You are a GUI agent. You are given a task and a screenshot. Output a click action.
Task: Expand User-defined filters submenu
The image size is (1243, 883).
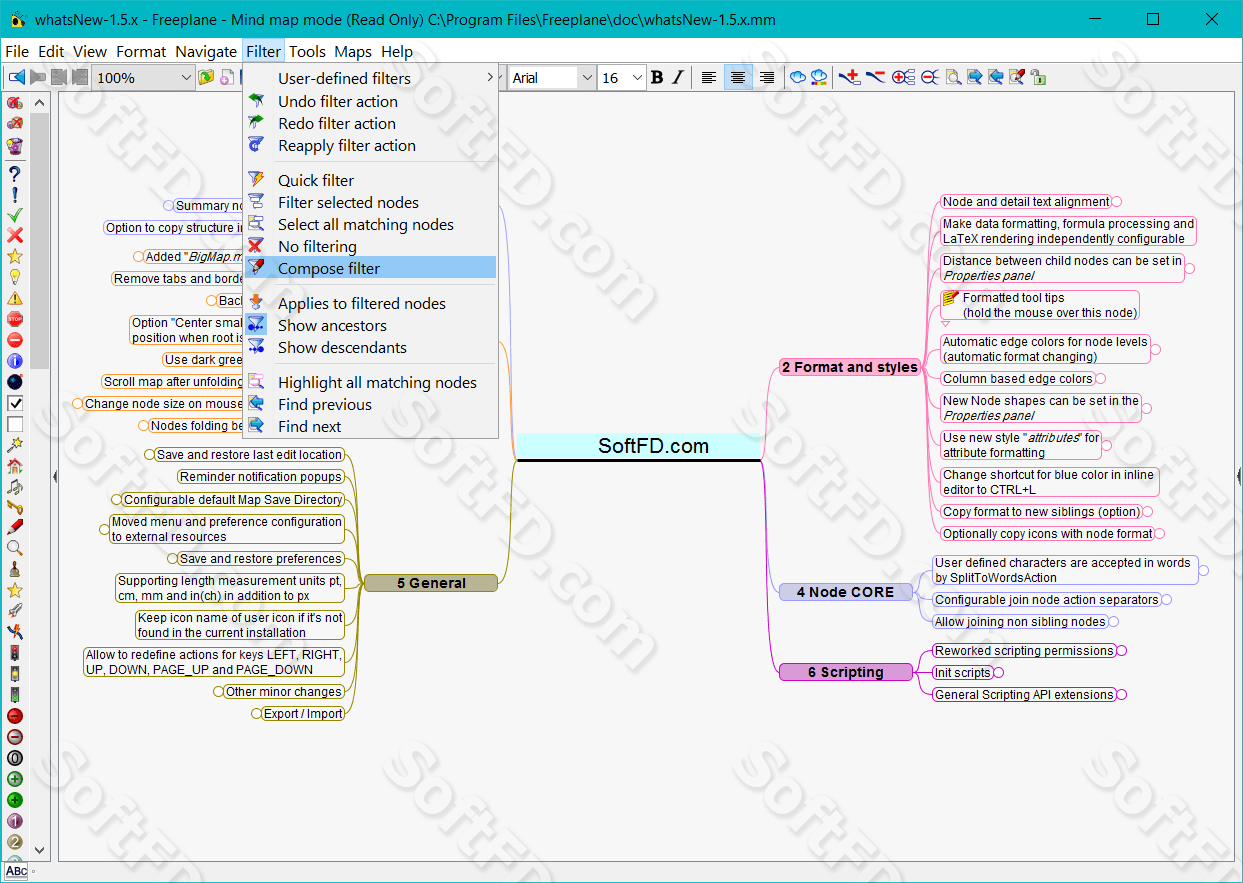(370, 78)
